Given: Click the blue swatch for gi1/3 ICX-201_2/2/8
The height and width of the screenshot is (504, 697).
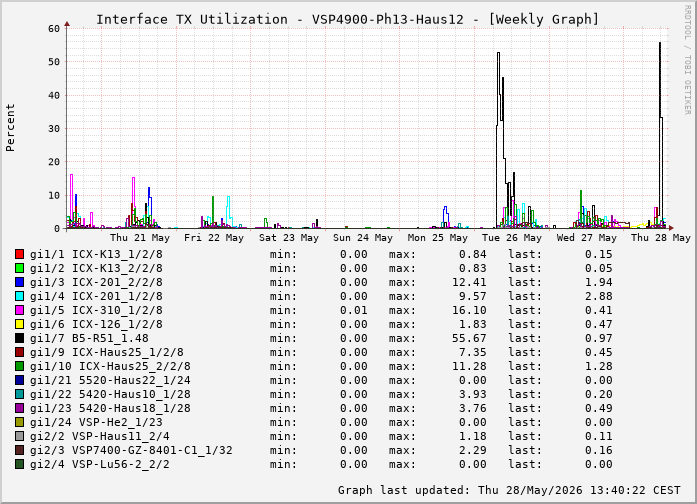Looking at the screenshot, I should point(19,282).
